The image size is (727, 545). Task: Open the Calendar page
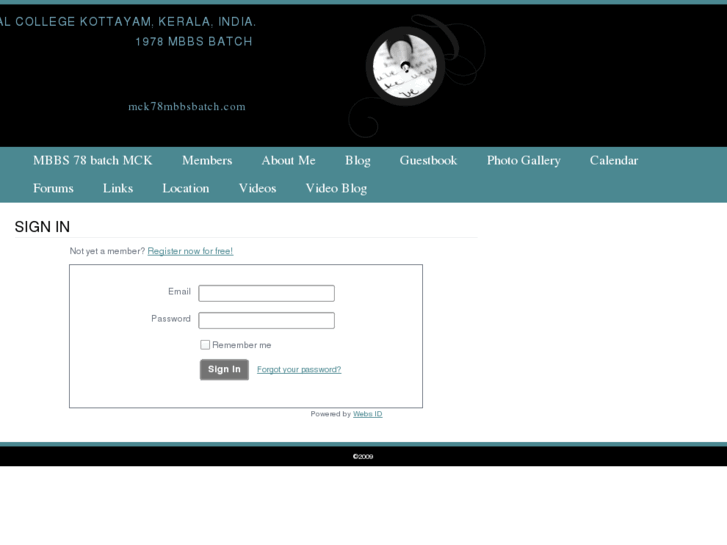click(613, 160)
